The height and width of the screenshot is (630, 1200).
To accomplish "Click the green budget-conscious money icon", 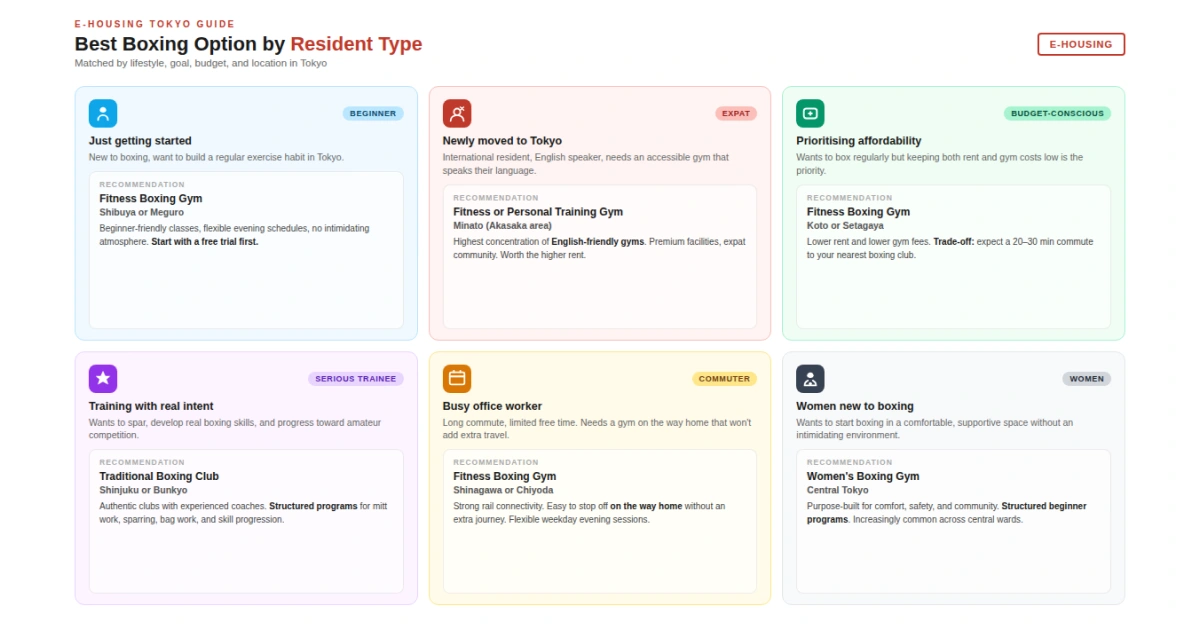I will click(810, 113).
